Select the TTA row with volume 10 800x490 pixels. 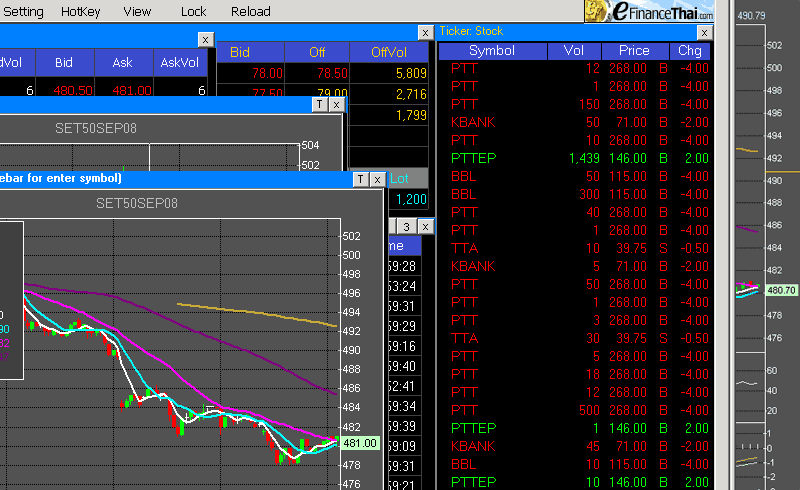pyautogui.click(x=574, y=249)
